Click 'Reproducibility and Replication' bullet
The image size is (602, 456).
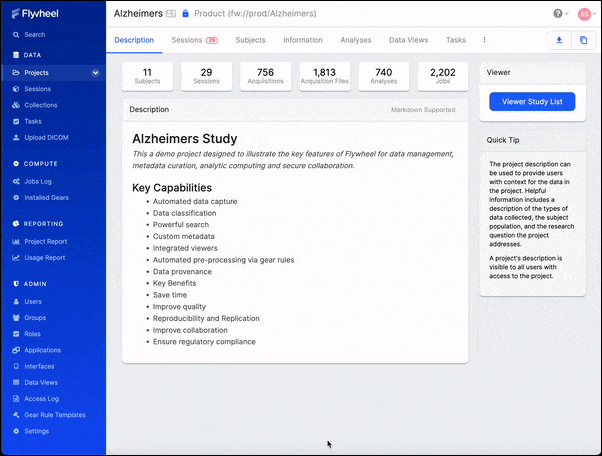[x=206, y=319]
